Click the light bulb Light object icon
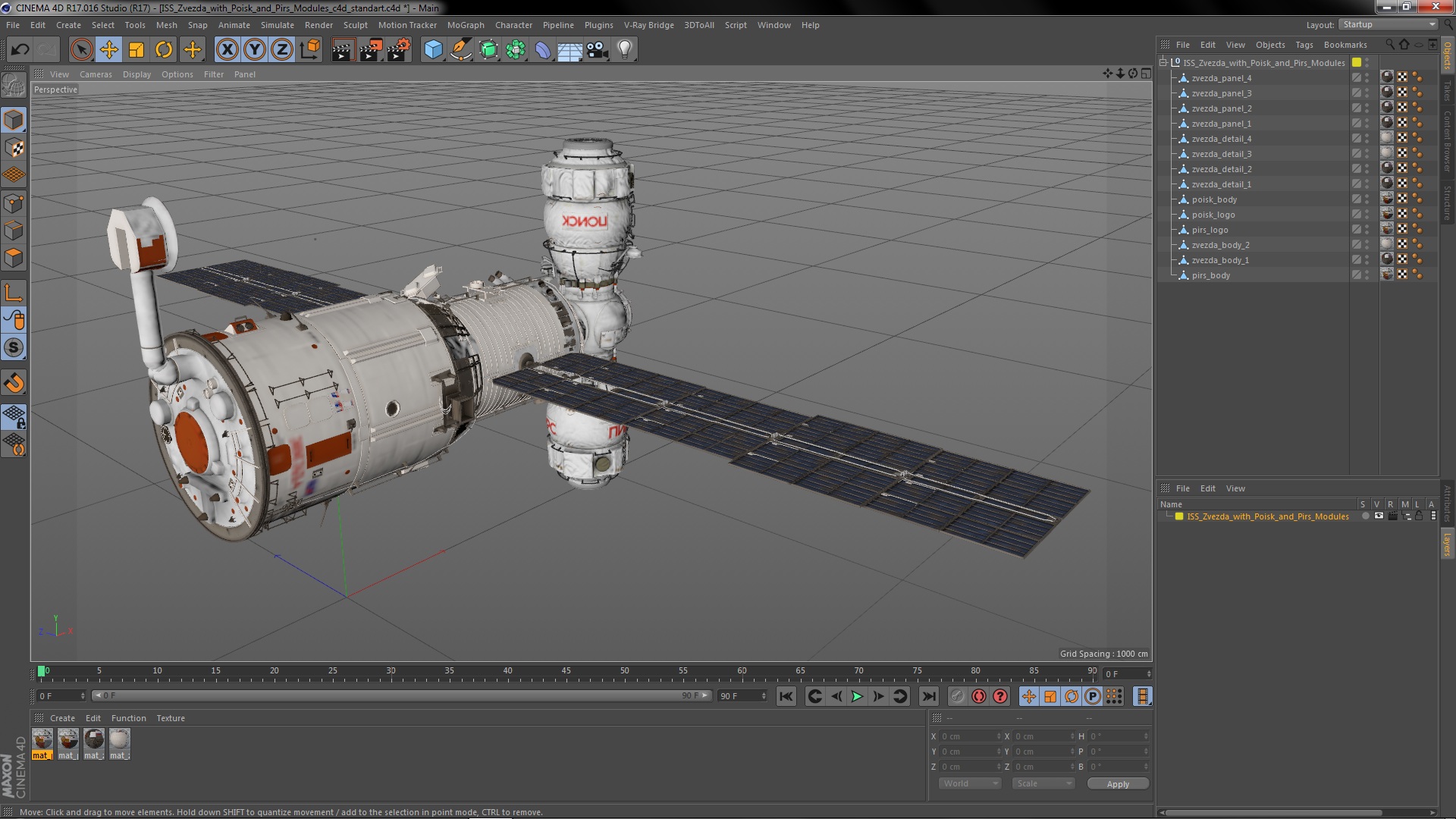 pos(624,50)
